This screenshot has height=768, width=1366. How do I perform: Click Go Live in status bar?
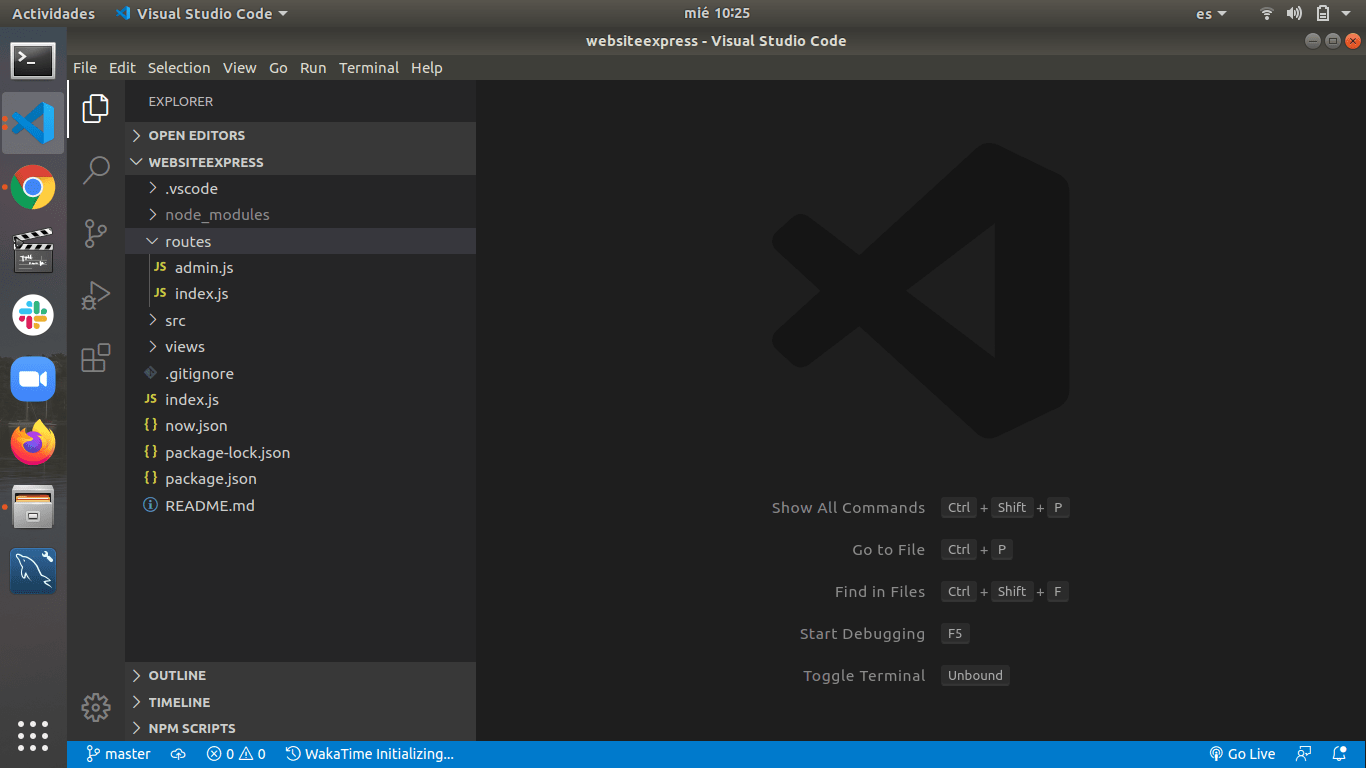click(1242, 754)
